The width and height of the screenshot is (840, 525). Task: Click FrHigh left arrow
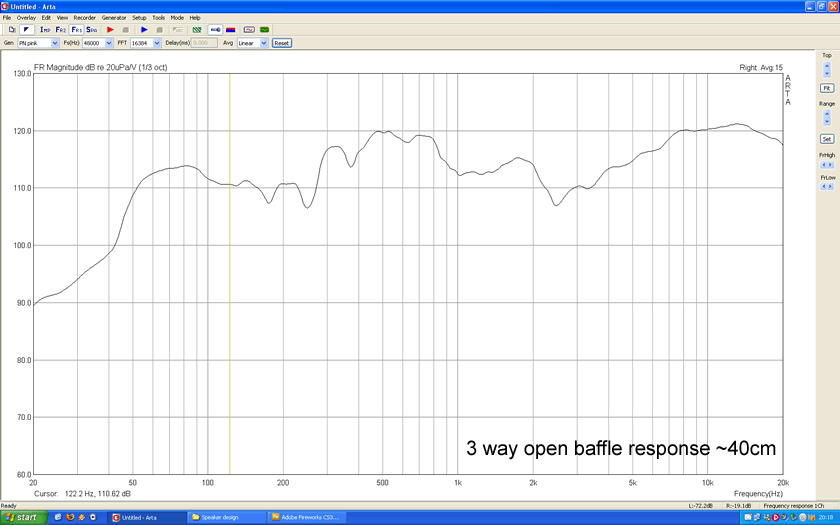tap(824, 165)
